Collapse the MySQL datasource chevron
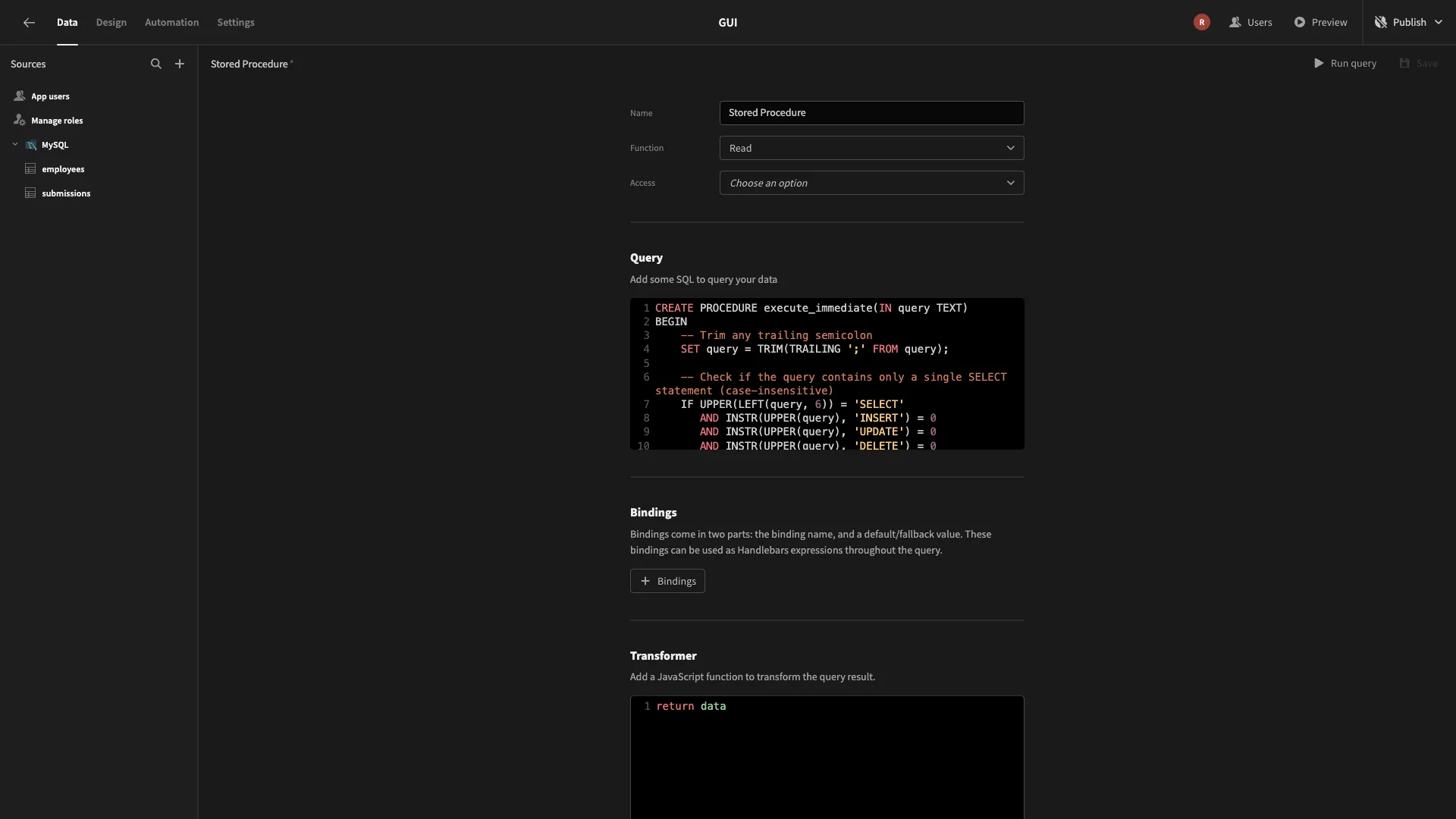This screenshot has width=1456, height=819. 15,144
